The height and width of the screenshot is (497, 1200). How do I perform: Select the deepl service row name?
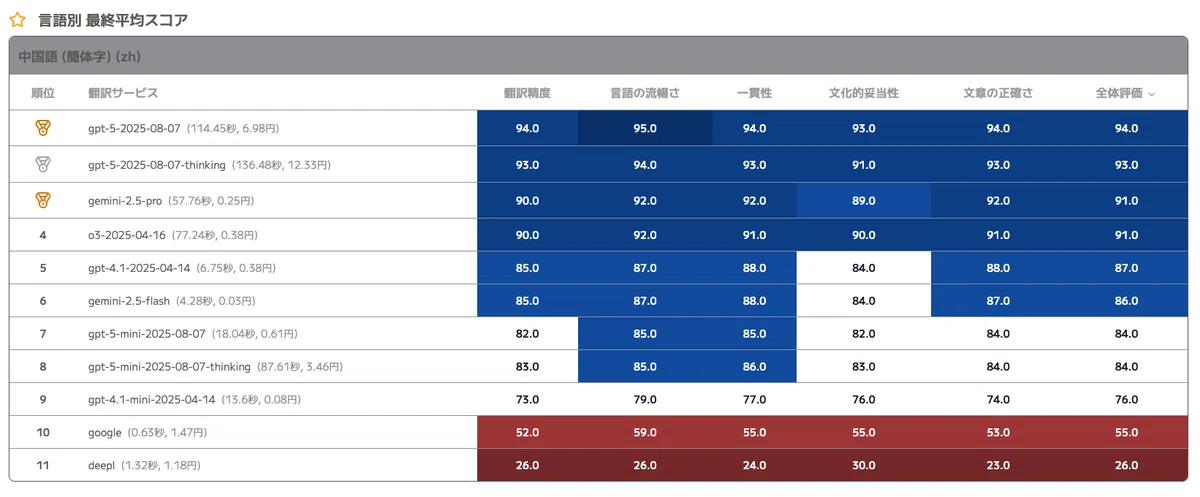click(104, 466)
